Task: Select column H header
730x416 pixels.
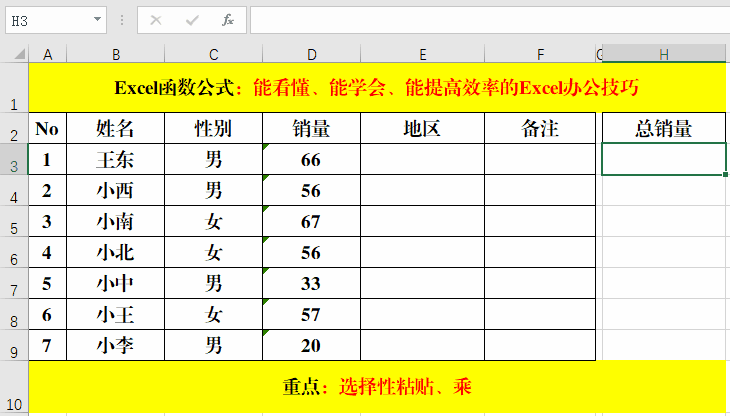Action: point(664,54)
